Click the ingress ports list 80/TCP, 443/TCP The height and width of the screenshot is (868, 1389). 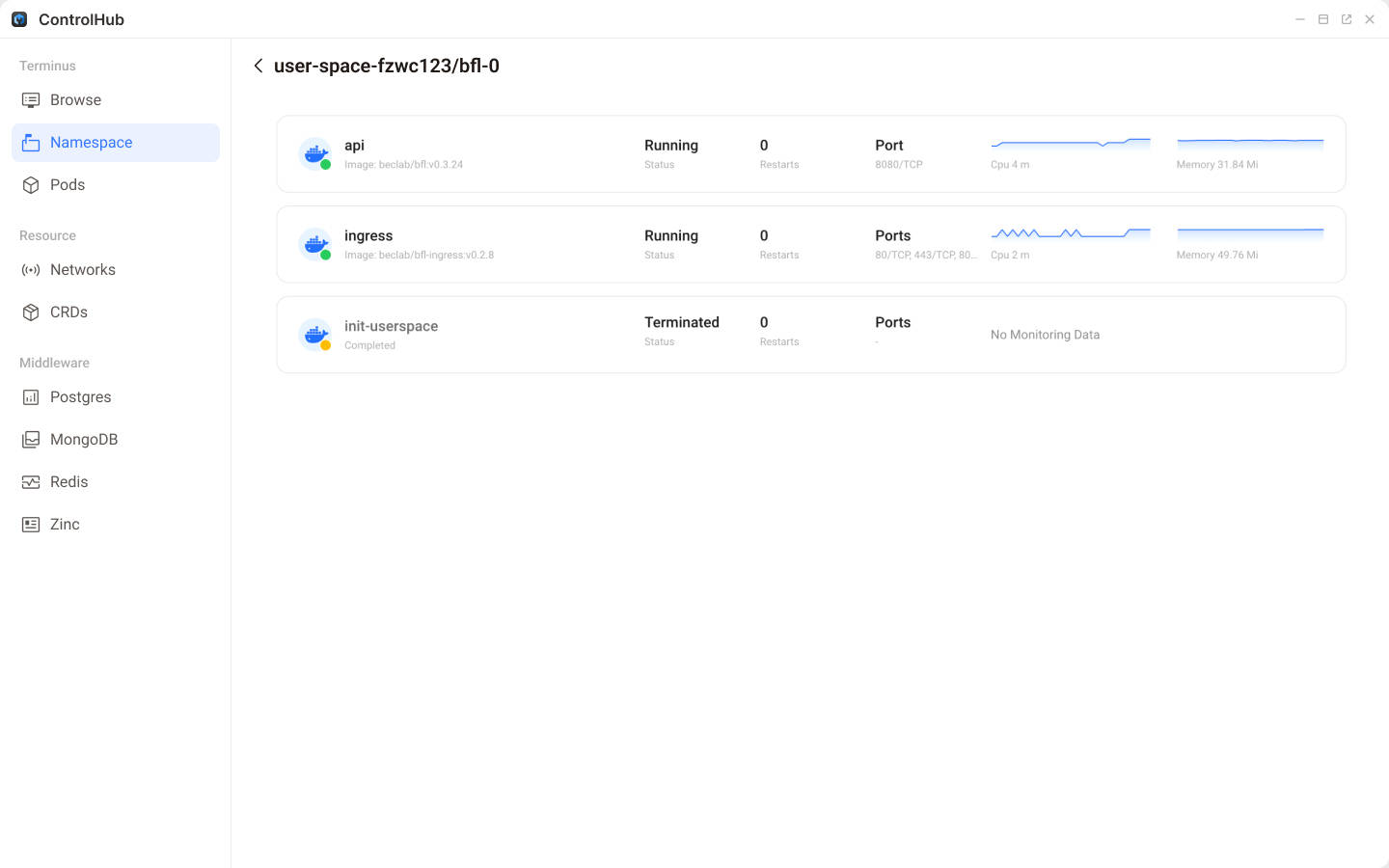click(x=926, y=256)
